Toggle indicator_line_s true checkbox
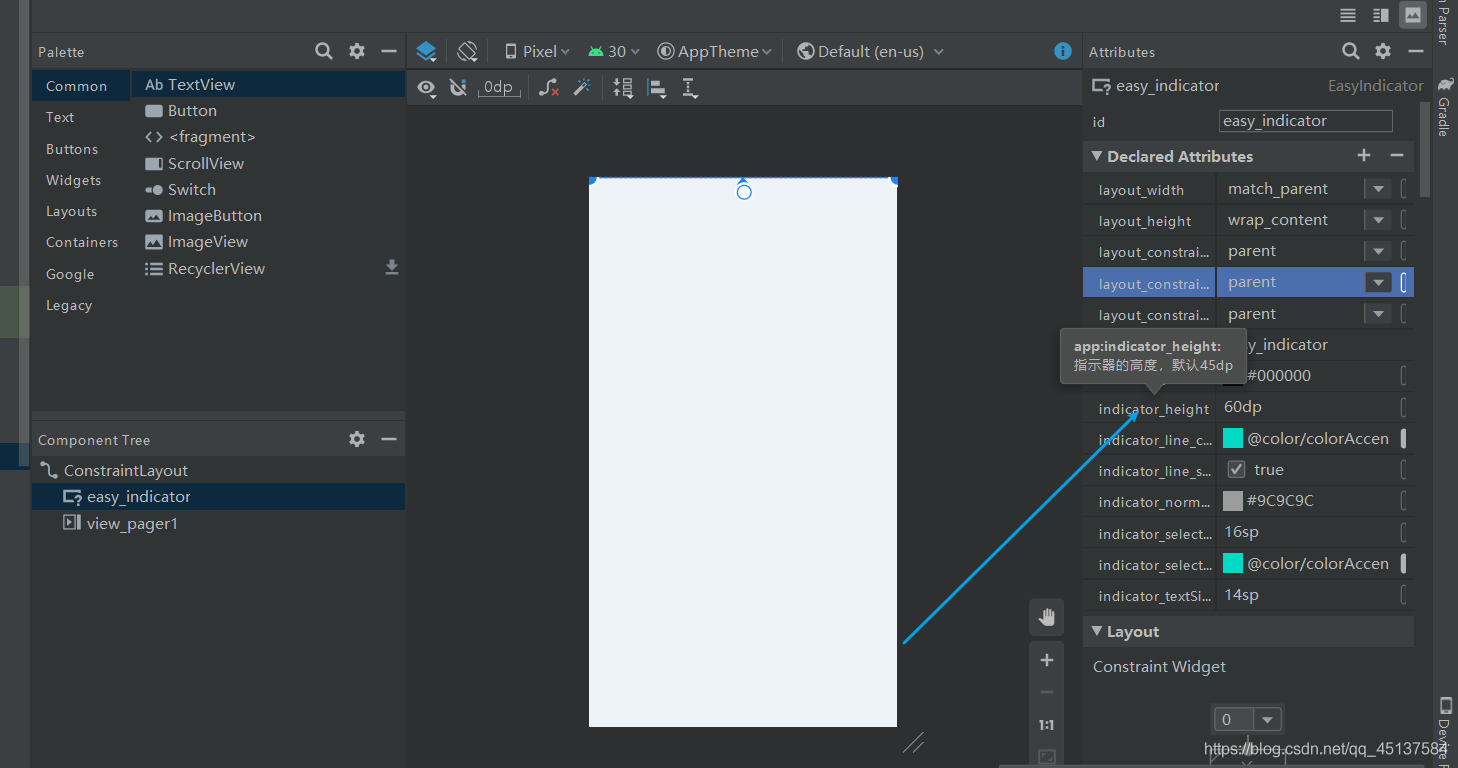1458x768 pixels. coord(1236,469)
